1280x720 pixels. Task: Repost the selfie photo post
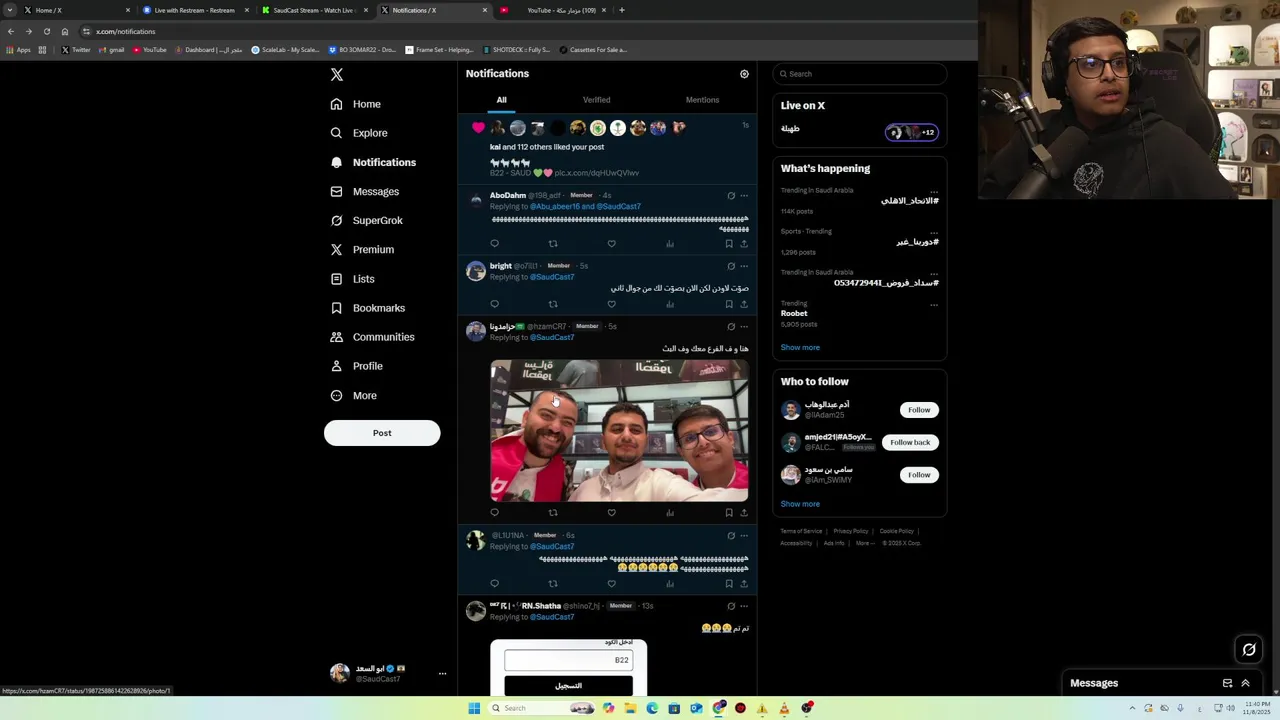553,512
